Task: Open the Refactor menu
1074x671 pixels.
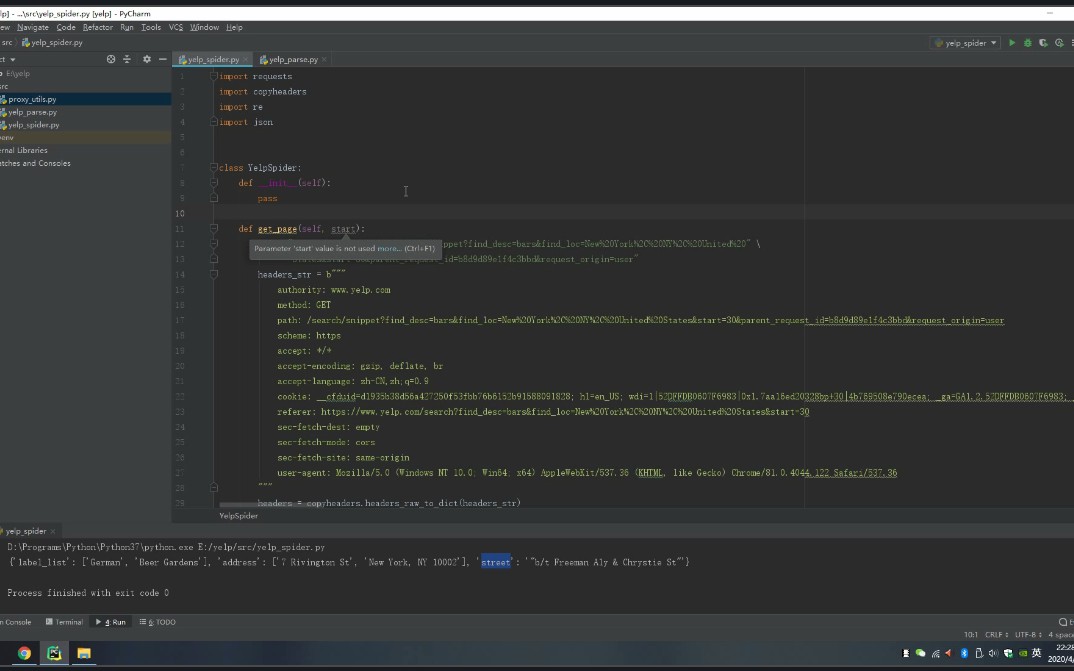Action: point(97,27)
